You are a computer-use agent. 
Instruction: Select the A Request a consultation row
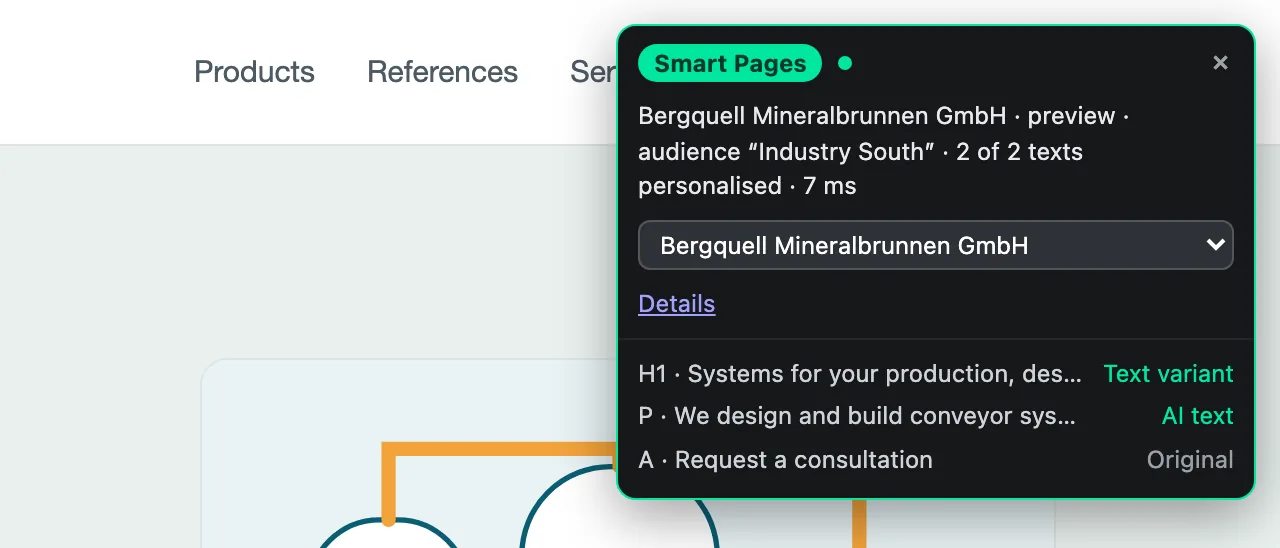click(x=936, y=460)
